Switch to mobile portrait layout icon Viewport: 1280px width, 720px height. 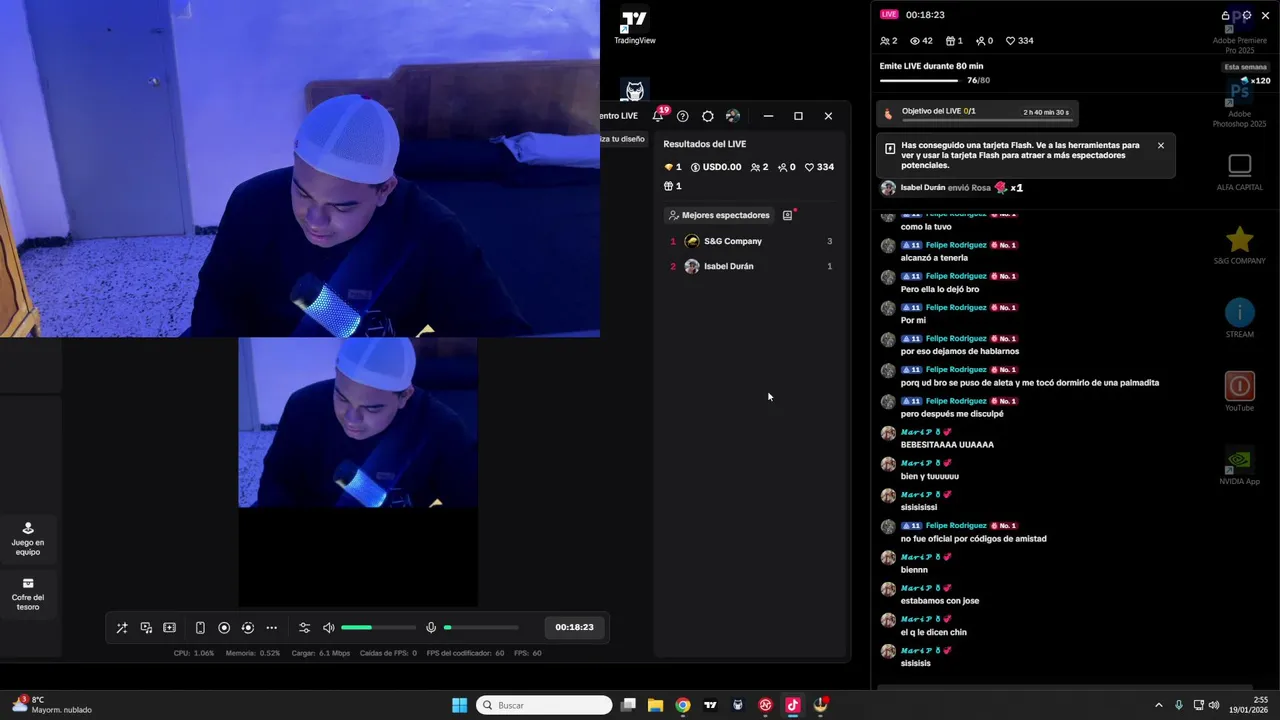pos(200,628)
